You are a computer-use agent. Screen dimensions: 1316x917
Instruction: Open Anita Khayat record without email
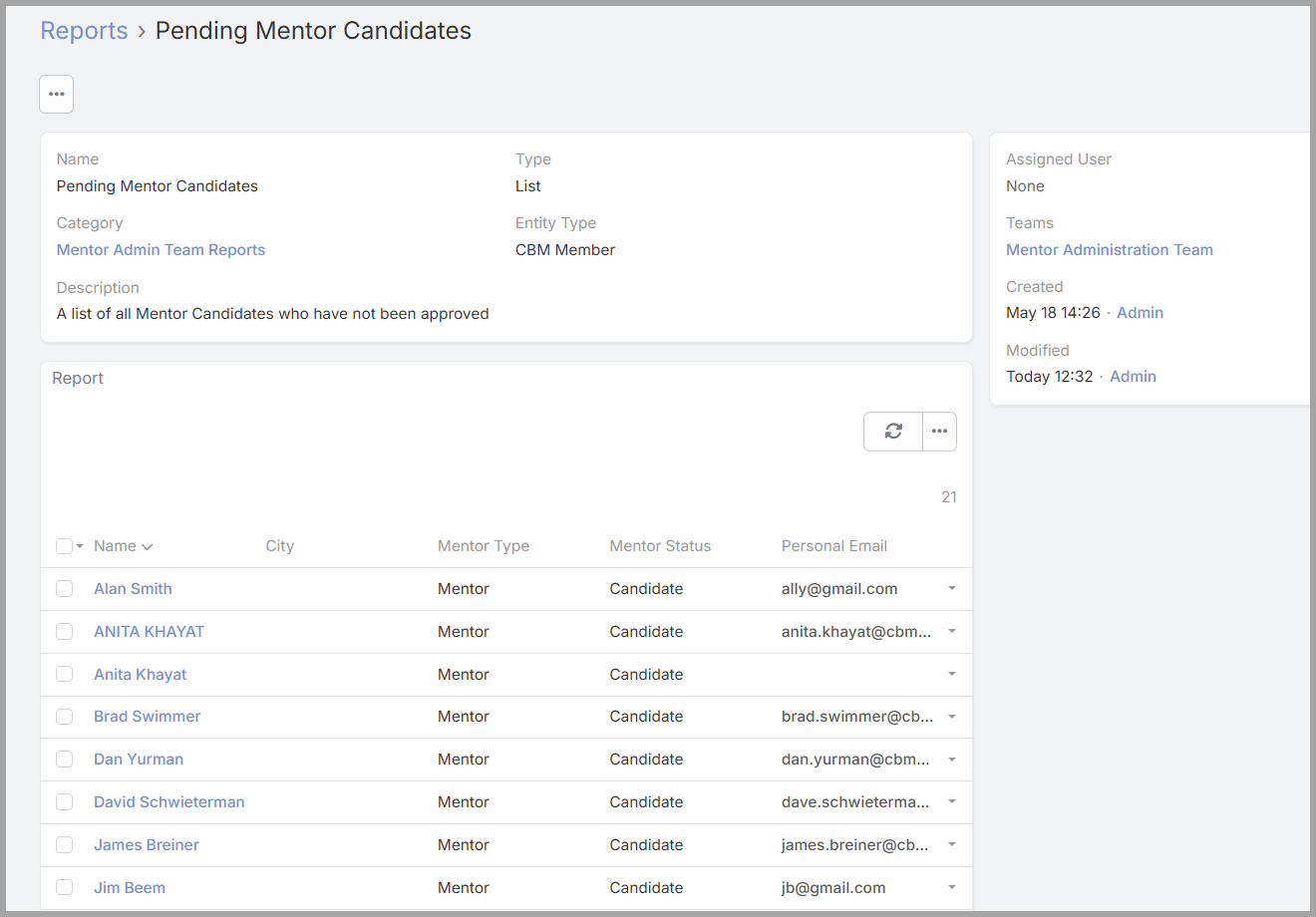(141, 675)
